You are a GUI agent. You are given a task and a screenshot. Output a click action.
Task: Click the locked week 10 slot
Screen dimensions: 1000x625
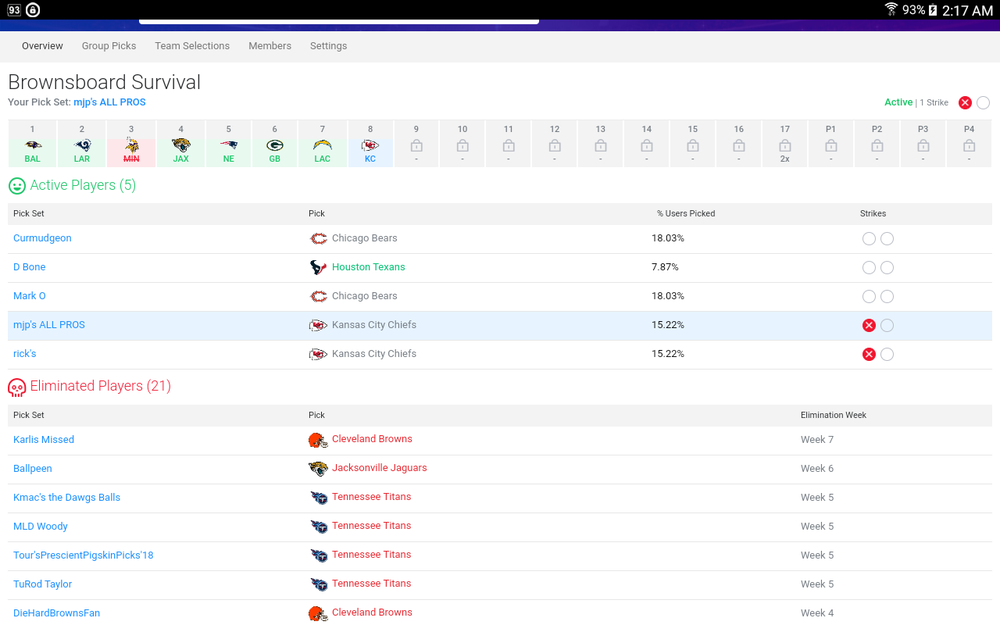tap(462, 144)
